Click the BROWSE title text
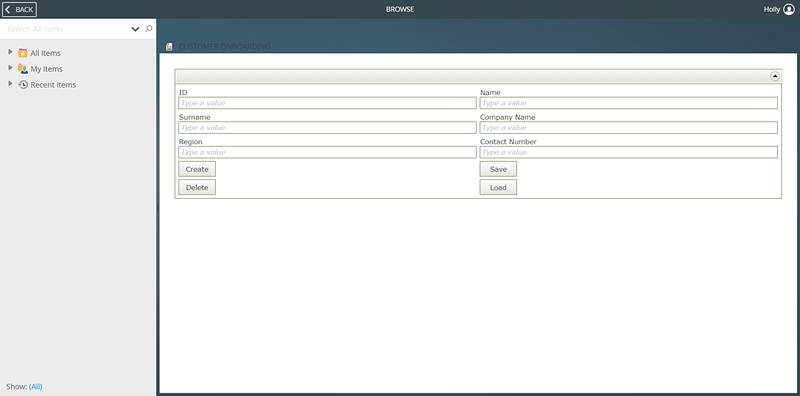Screen dimensions: 800x396 click(x=400, y=9)
